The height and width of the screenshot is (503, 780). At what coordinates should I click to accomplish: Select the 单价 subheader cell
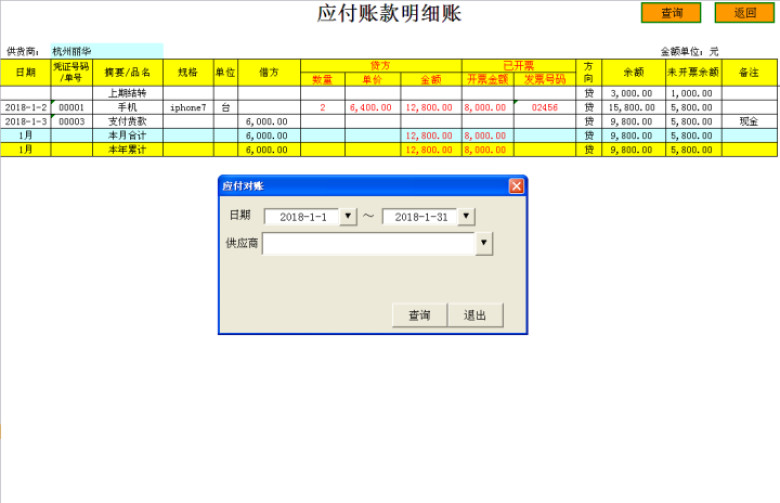[373, 79]
